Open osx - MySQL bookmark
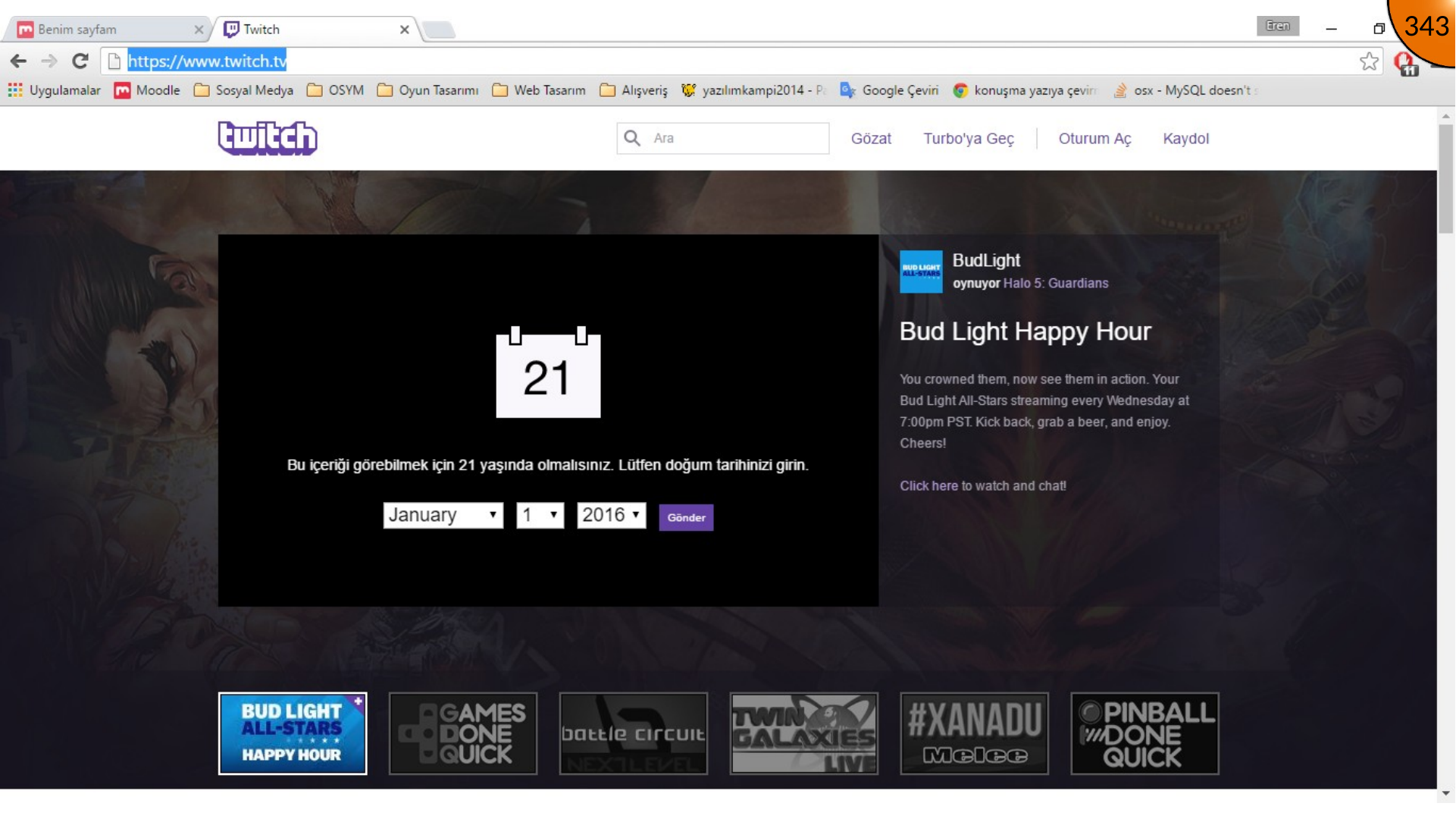This screenshot has height=819, width=1456. point(1185,90)
